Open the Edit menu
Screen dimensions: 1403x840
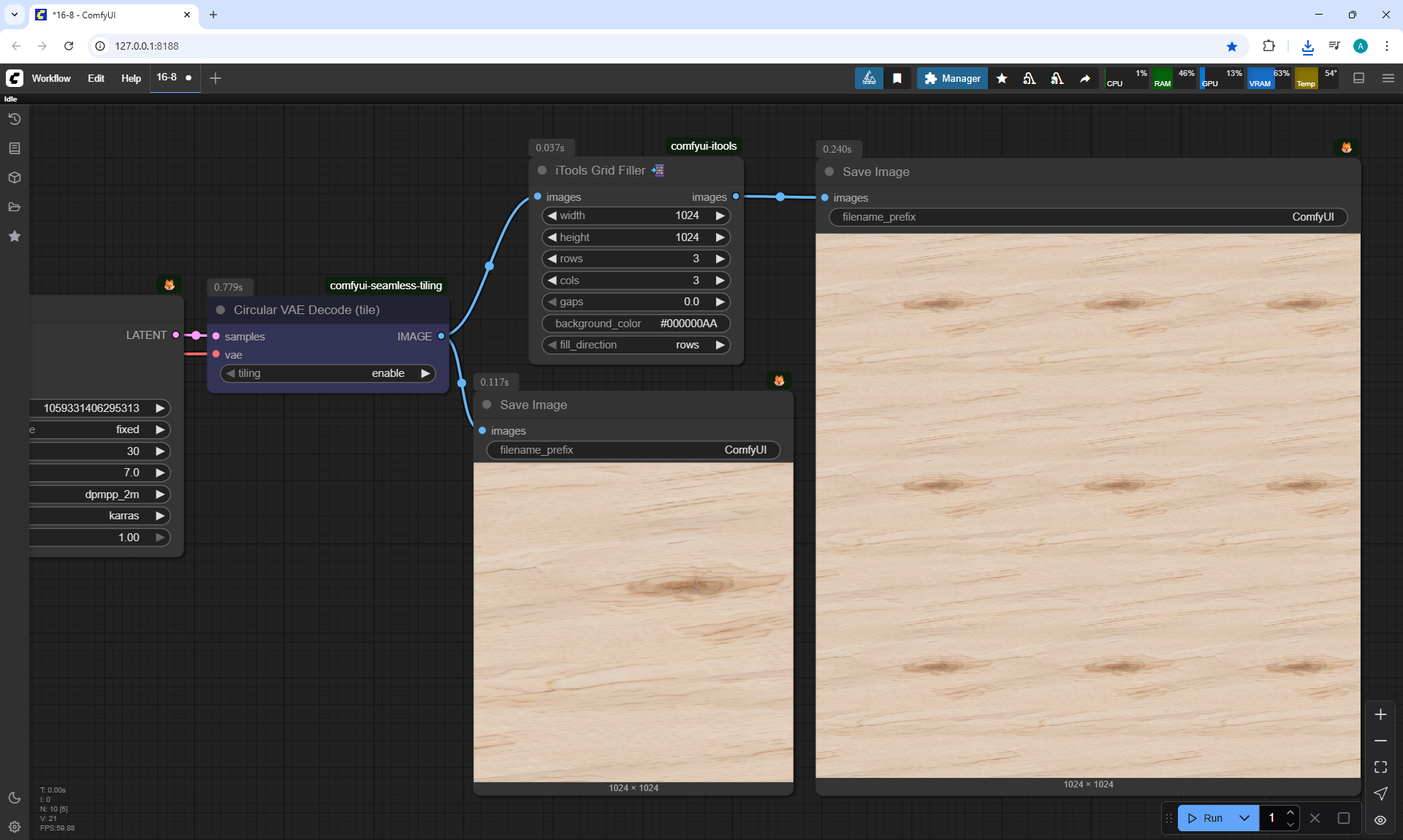click(96, 78)
